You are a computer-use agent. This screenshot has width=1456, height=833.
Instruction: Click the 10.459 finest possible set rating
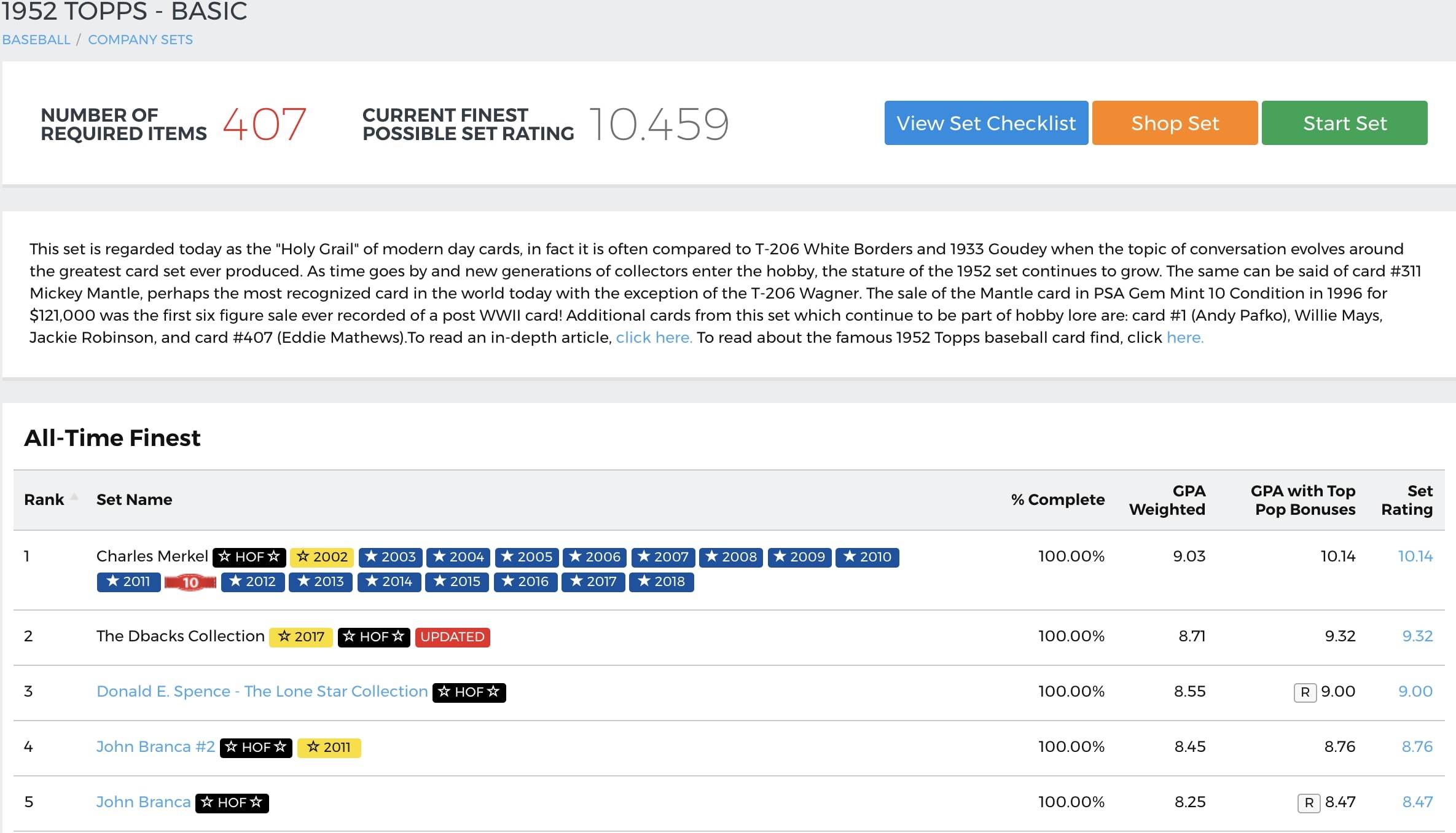point(659,124)
